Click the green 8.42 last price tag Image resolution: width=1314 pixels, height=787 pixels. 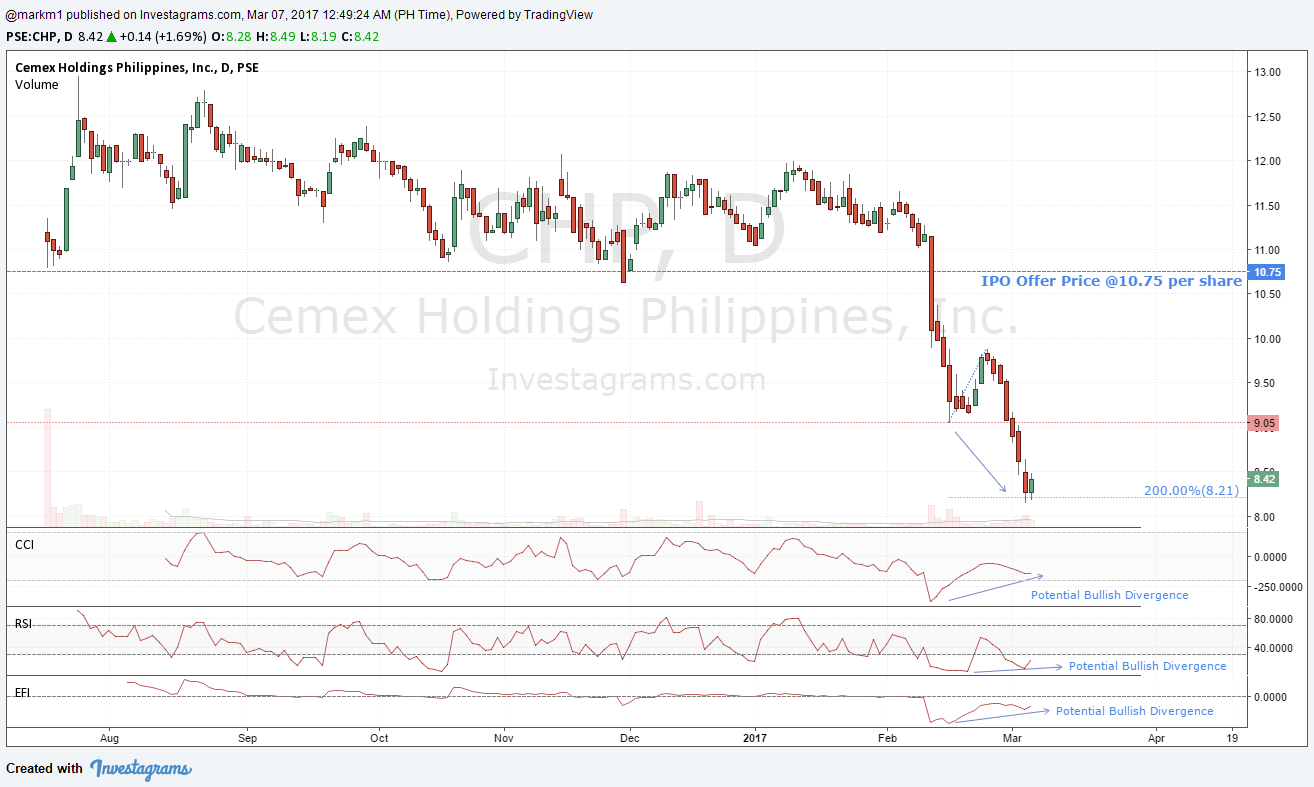[x=1264, y=479]
